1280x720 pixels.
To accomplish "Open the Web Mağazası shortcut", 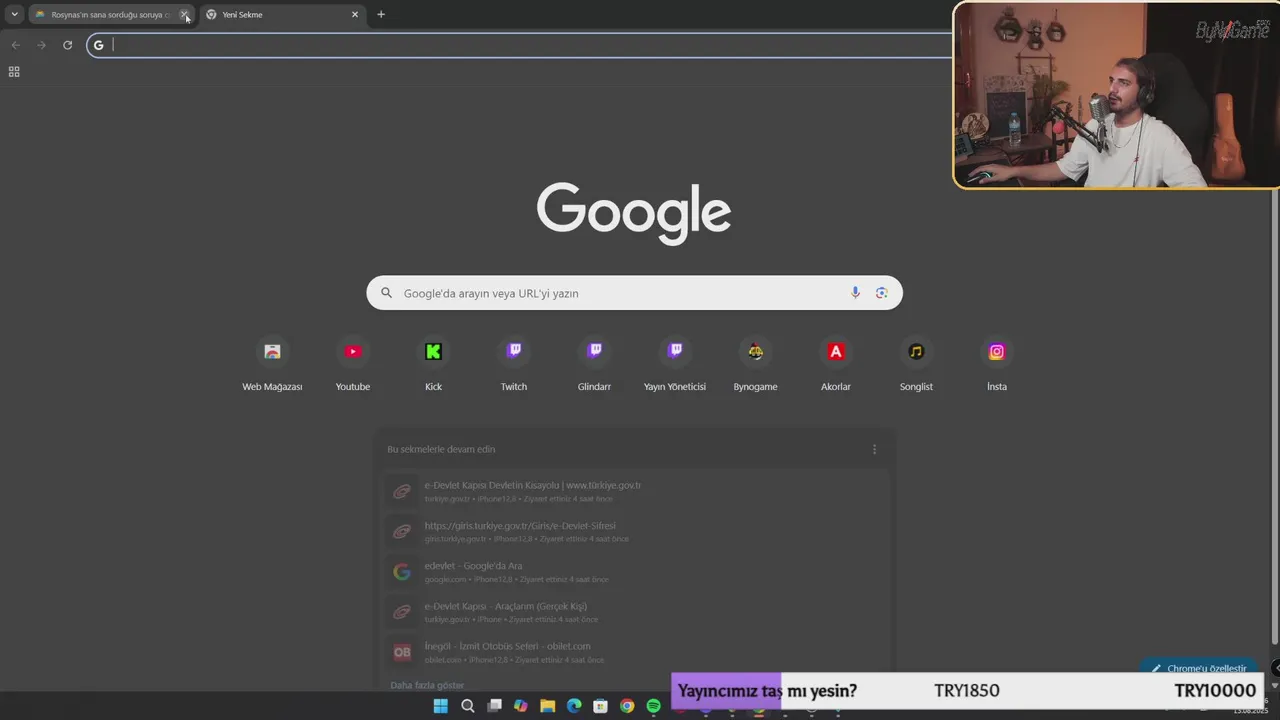I will (272, 365).
